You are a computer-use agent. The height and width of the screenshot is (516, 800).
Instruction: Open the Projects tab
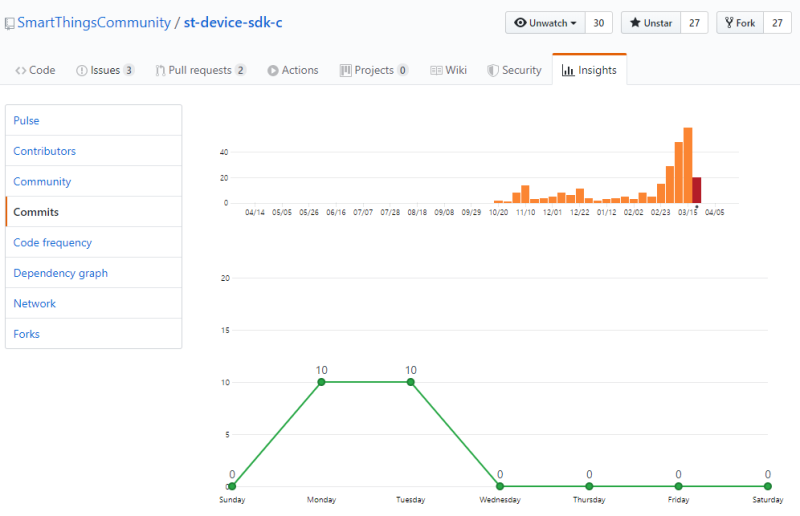(x=373, y=70)
